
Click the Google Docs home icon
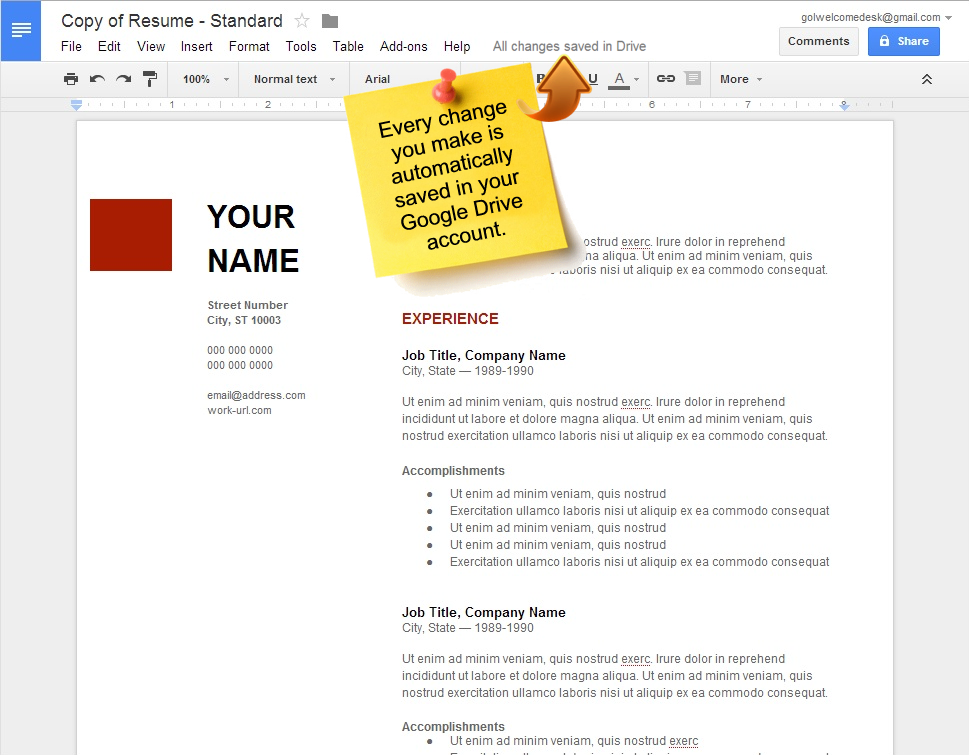[x=20, y=30]
